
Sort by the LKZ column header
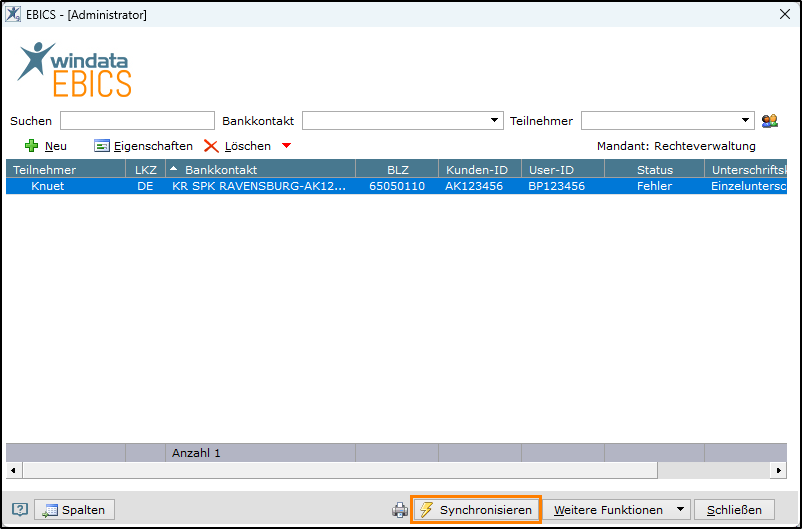(x=145, y=169)
